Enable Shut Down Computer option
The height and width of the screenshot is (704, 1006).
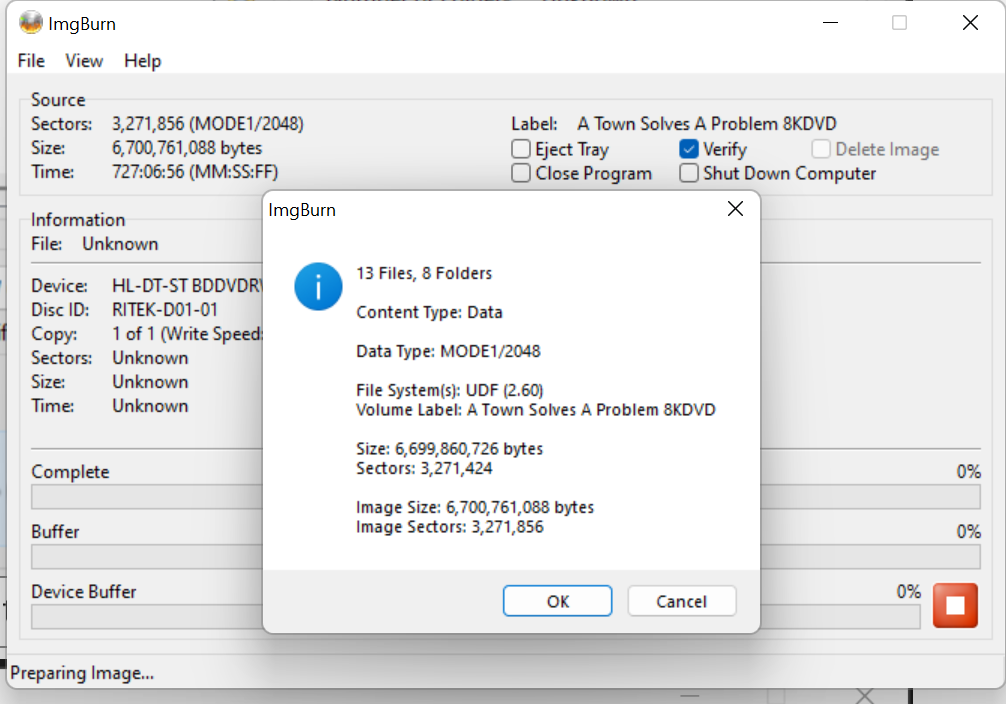tap(689, 174)
